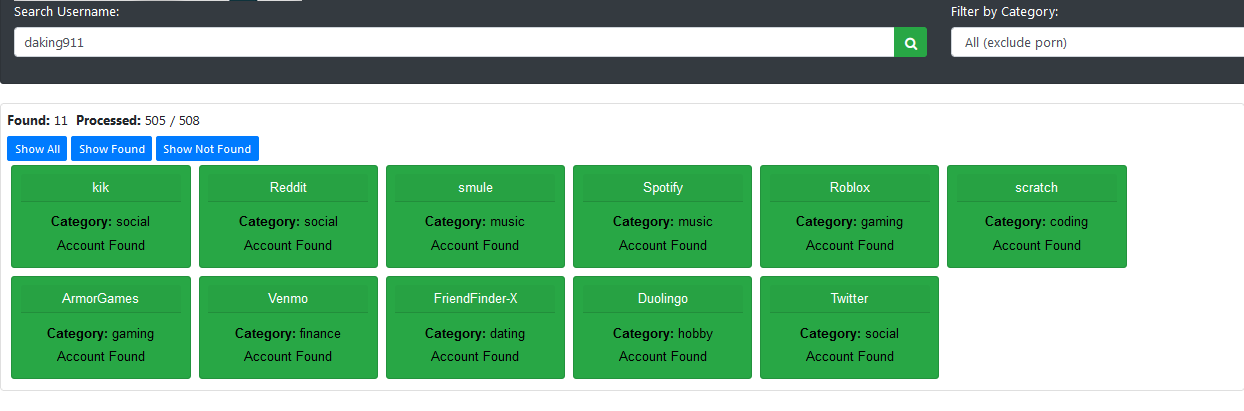Click the Search Username input field
The height and width of the screenshot is (411, 1244).
click(453, 43)
